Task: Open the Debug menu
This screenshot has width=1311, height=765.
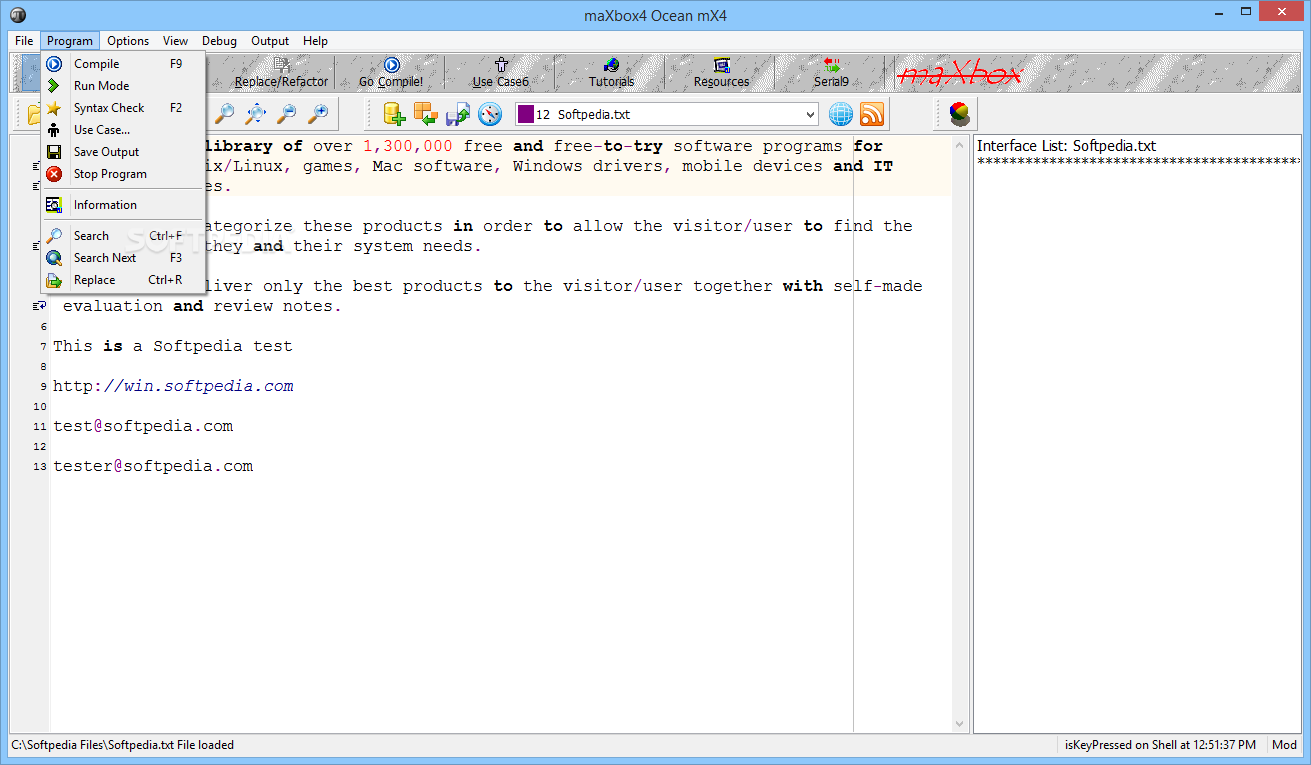Action: (219, 41)
